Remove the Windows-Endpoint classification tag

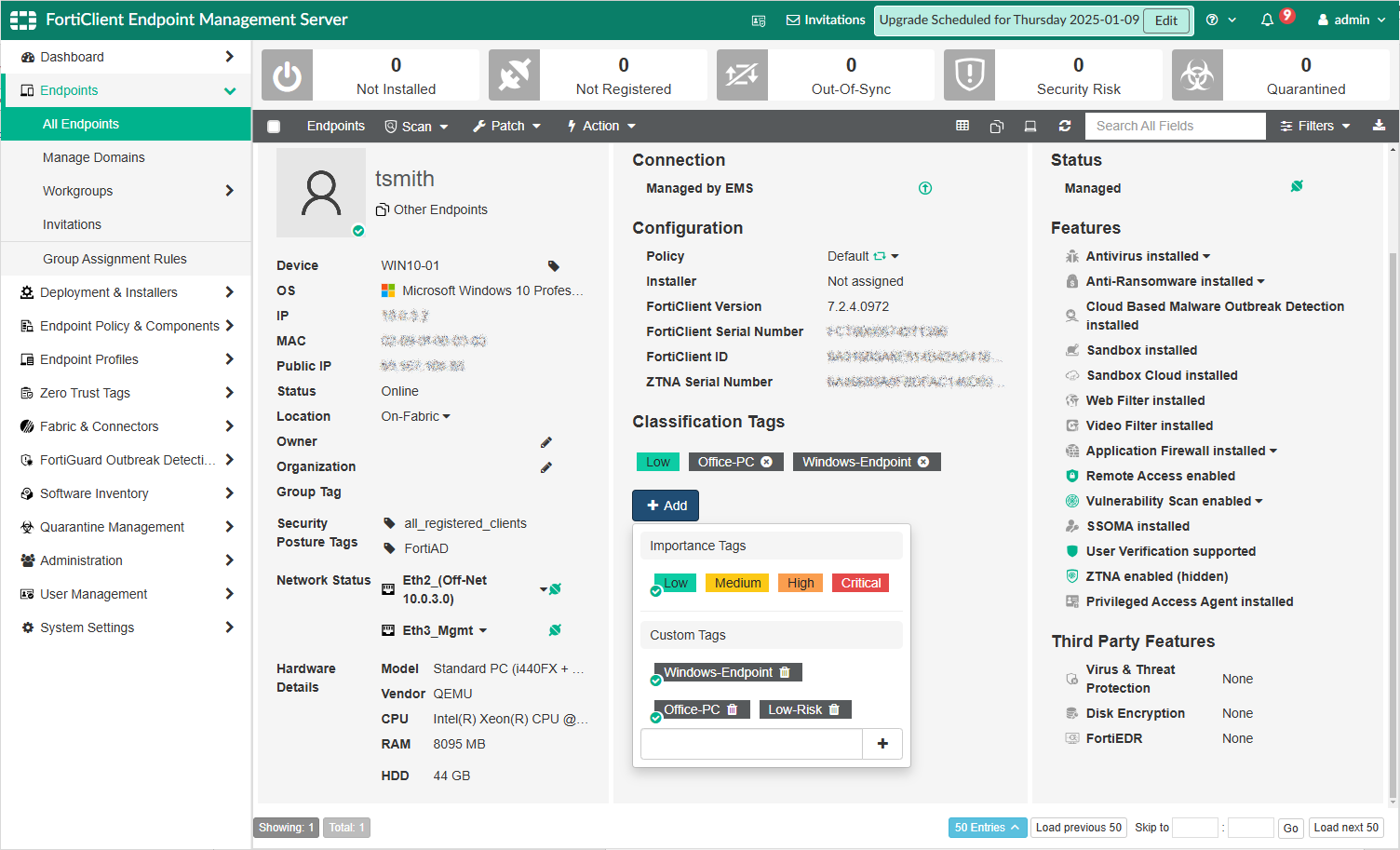[x=923, y=462]
